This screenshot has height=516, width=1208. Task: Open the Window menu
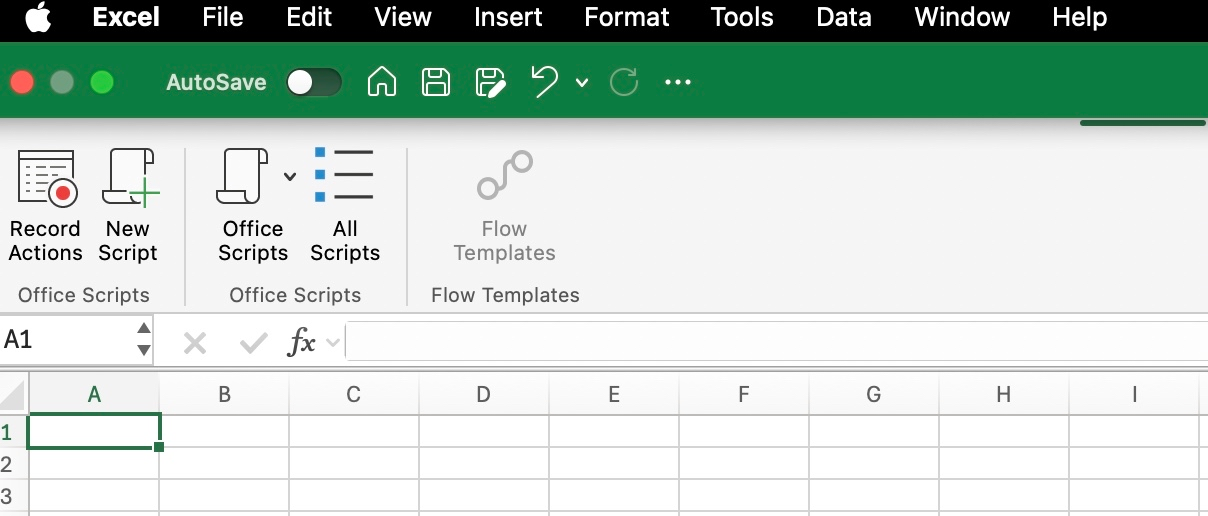[962, 17]
